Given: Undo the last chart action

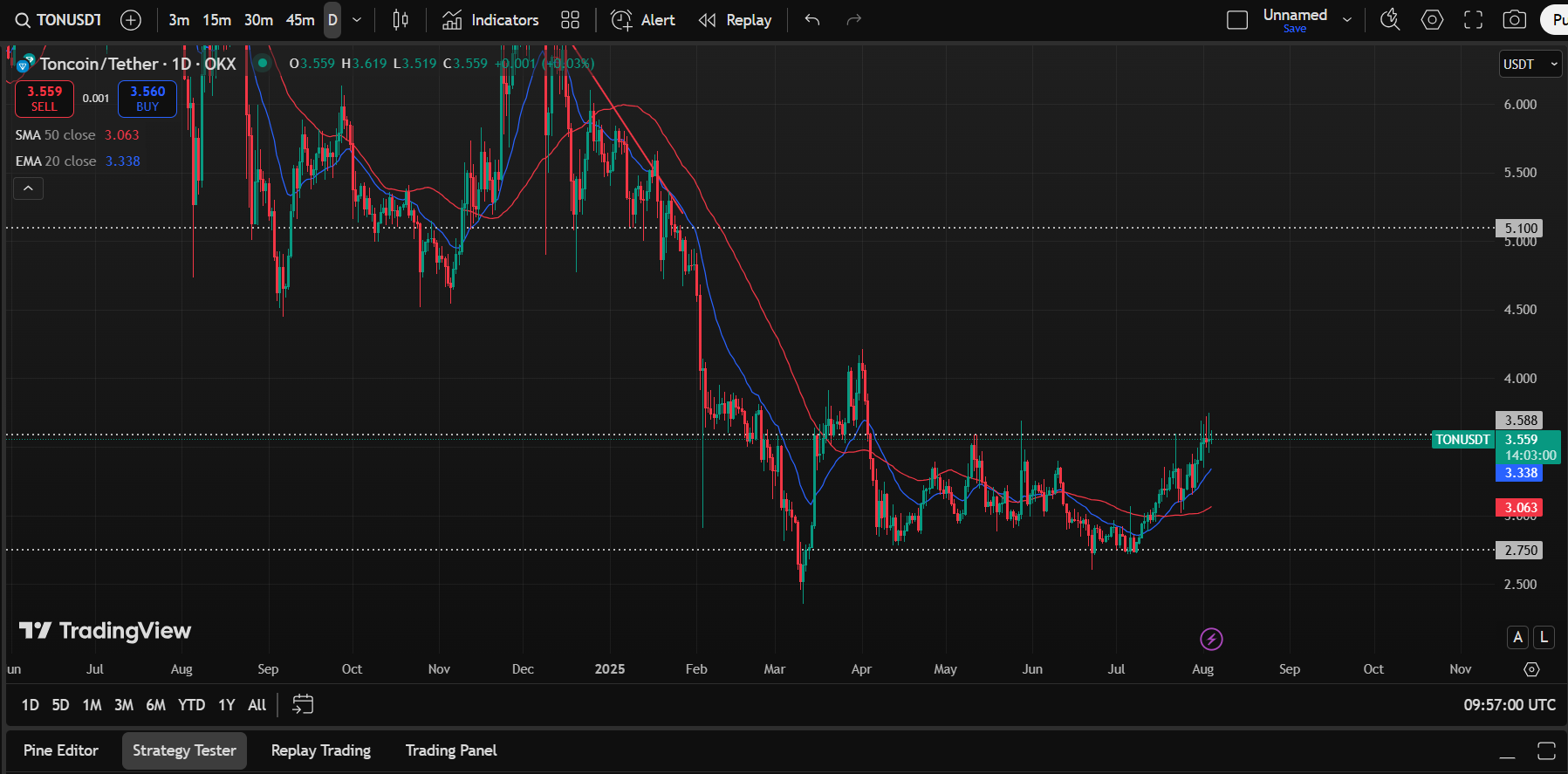Looking at the screenshot, I should [x=812, y=20].
